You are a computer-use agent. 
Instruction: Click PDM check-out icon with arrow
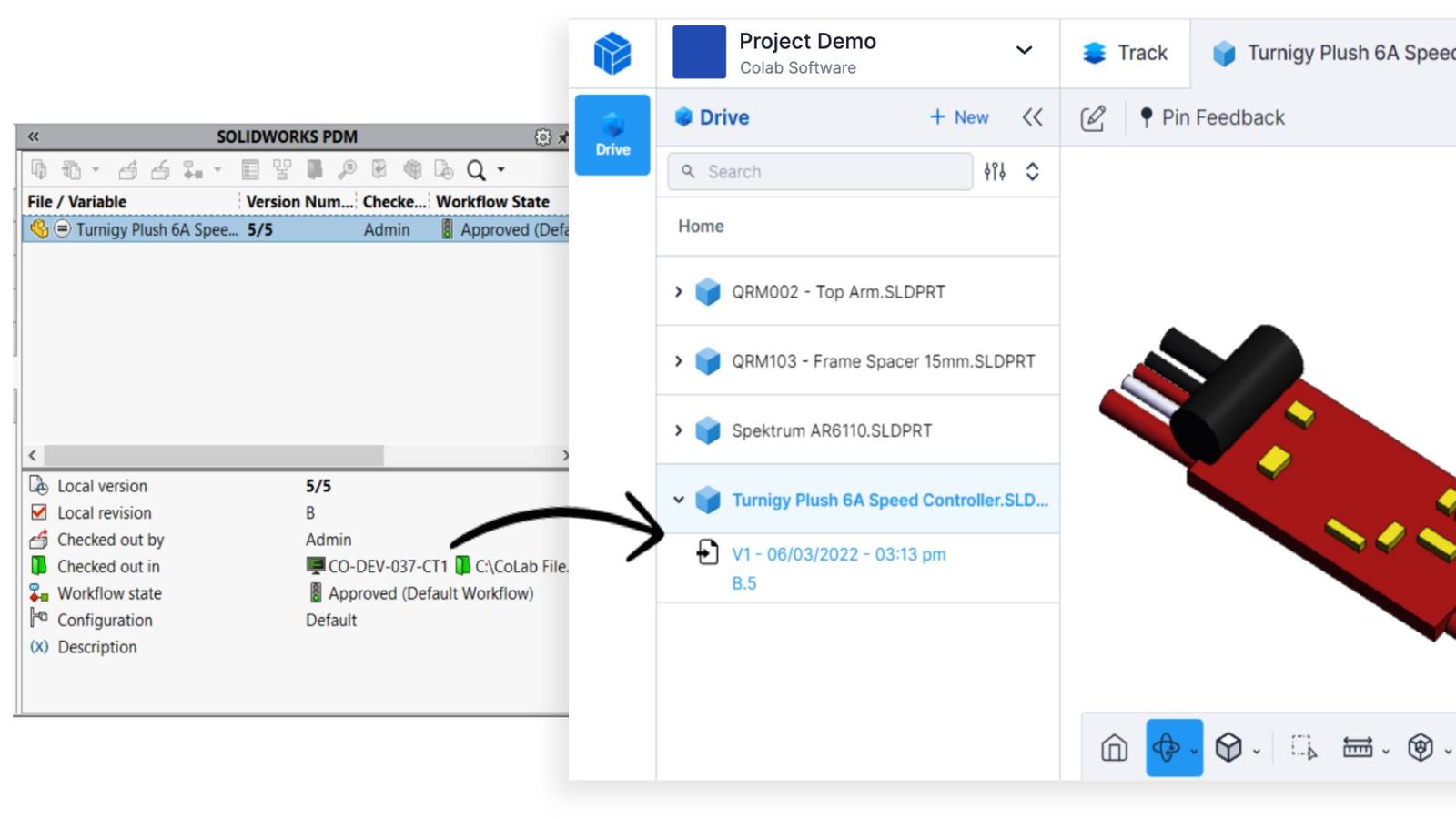pyautogui.click(x=128, y=169)
